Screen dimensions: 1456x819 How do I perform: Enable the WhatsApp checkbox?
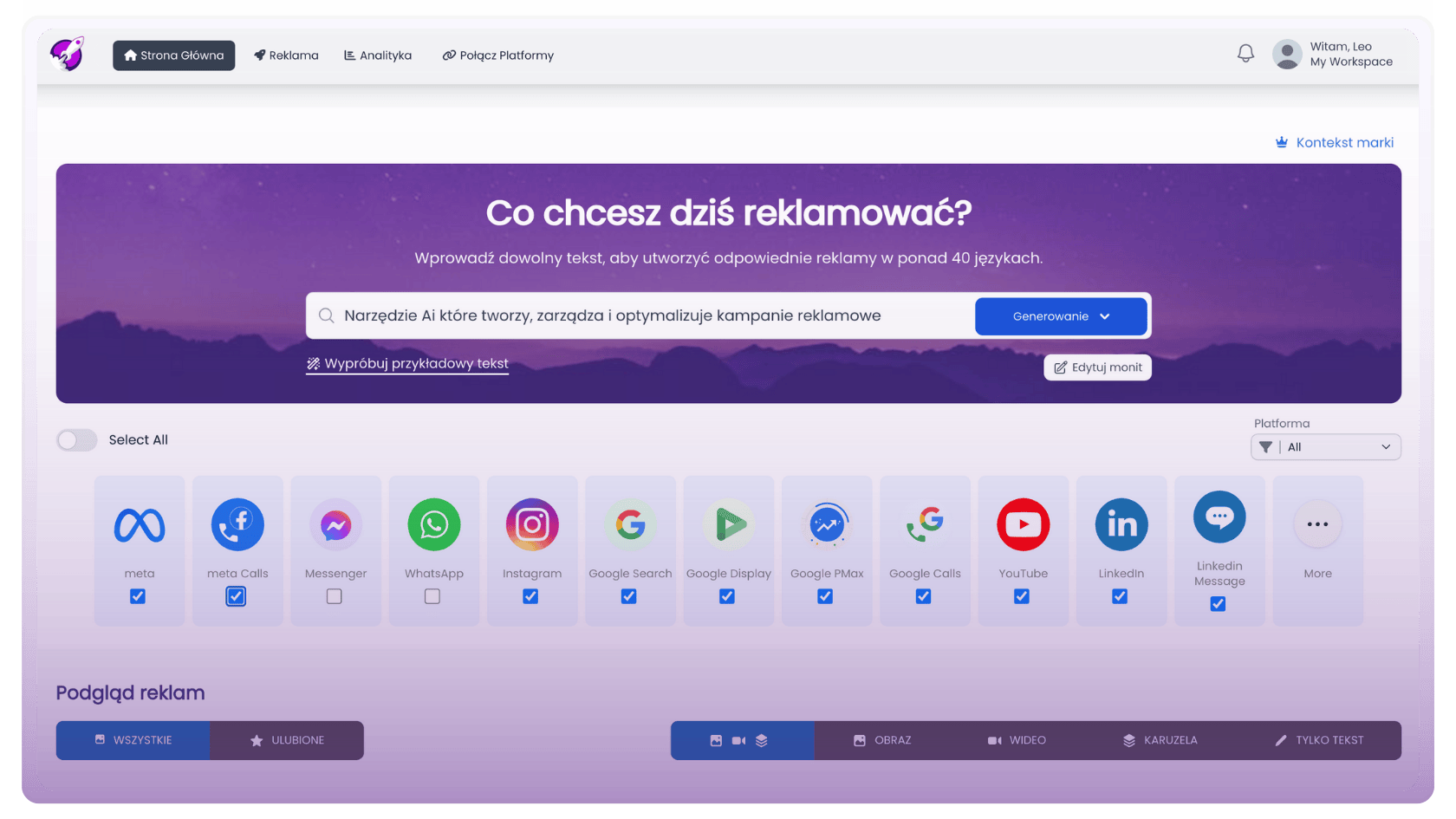point(432,596)
